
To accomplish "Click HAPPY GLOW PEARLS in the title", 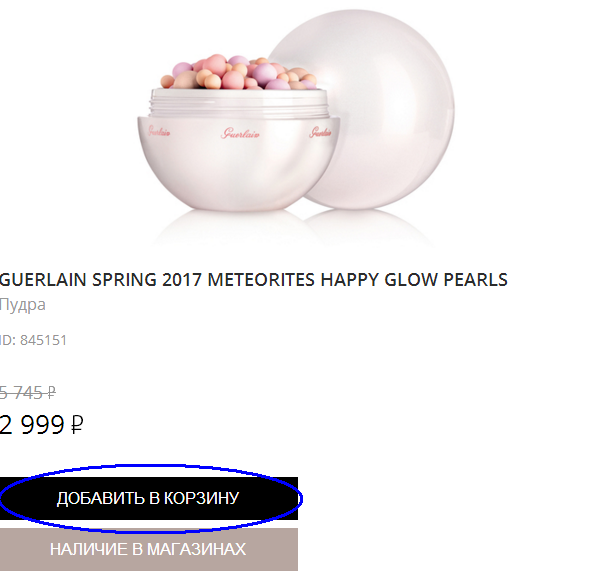I will pyautogui.click(x=414, y=280).
